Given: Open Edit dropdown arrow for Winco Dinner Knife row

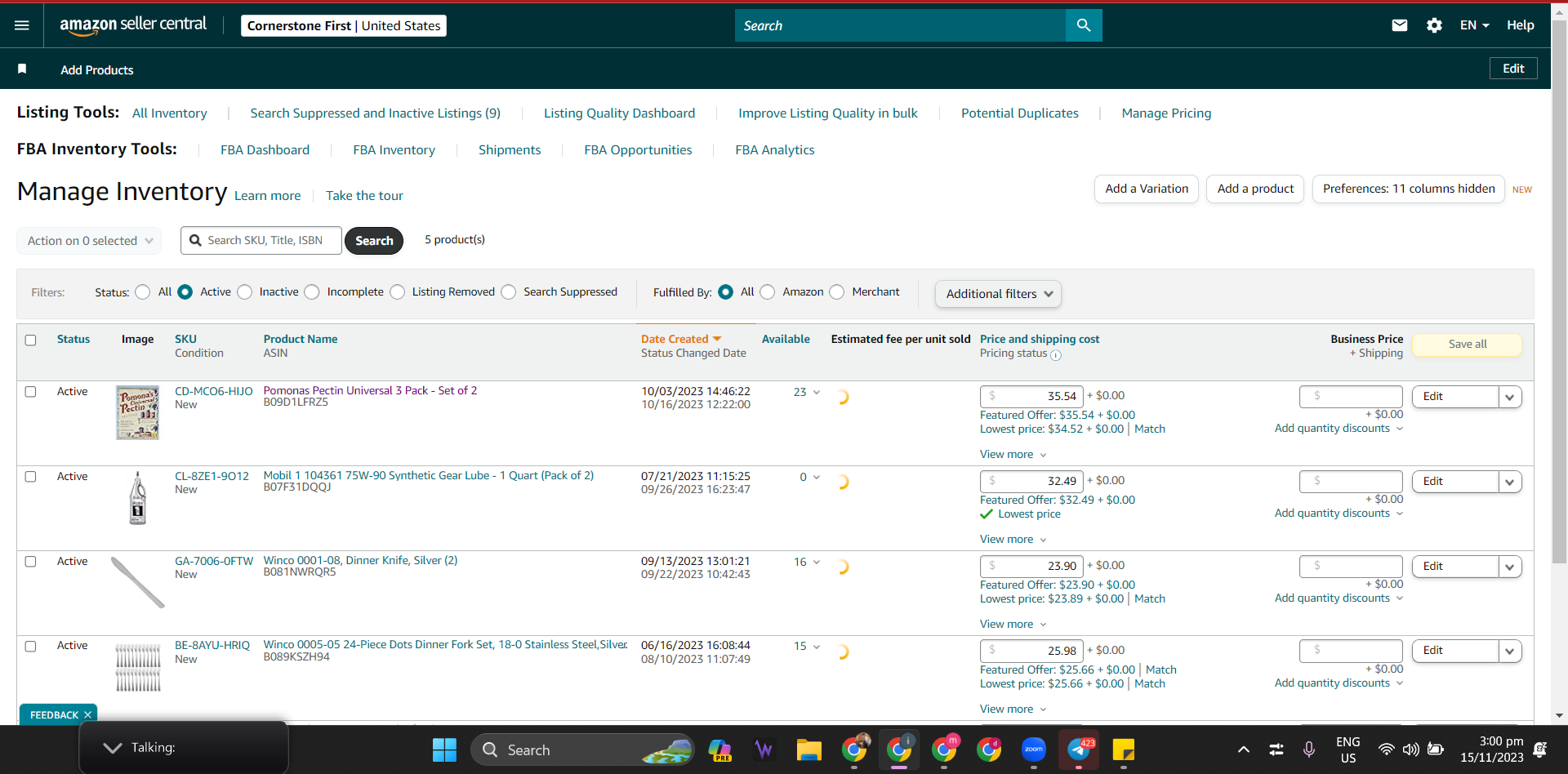Looking at the screenshot, I should click(x=1510, y=567).
